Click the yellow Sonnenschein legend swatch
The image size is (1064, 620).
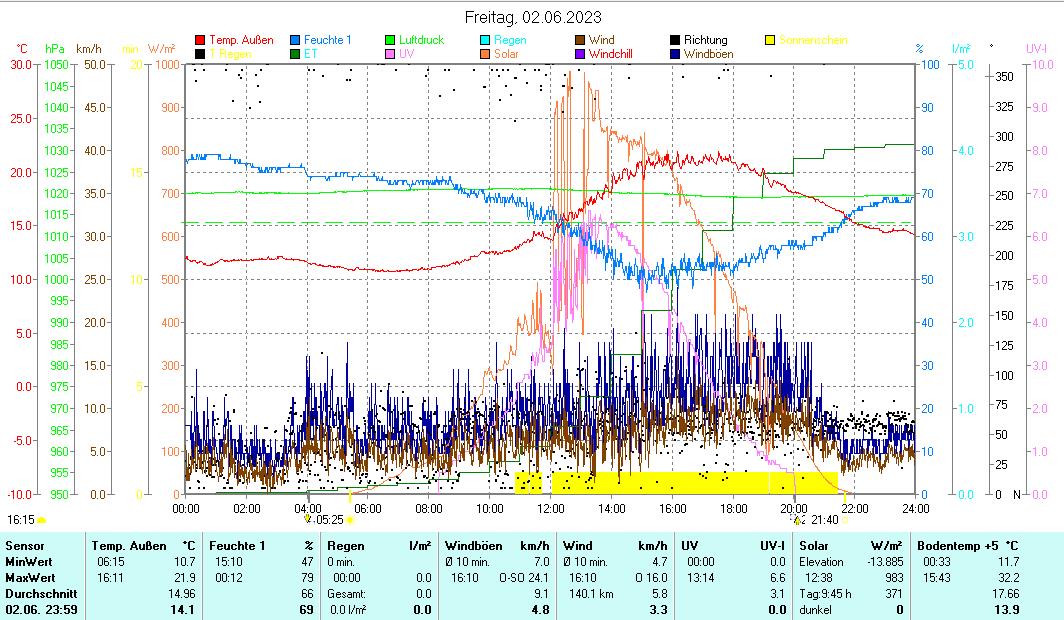click(770, 40)
